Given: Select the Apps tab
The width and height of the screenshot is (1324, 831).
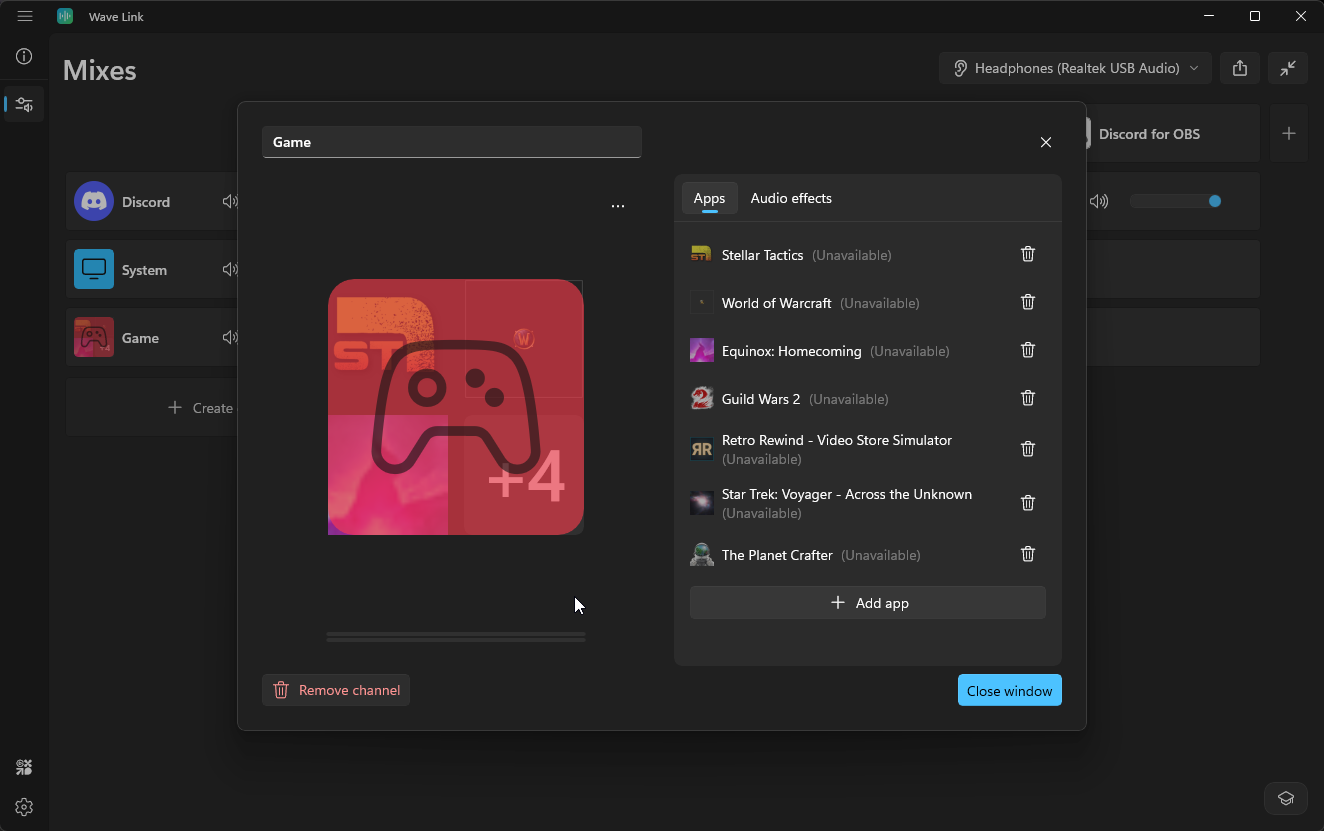Looking at the screenshot, I should [x=709, y=198].
